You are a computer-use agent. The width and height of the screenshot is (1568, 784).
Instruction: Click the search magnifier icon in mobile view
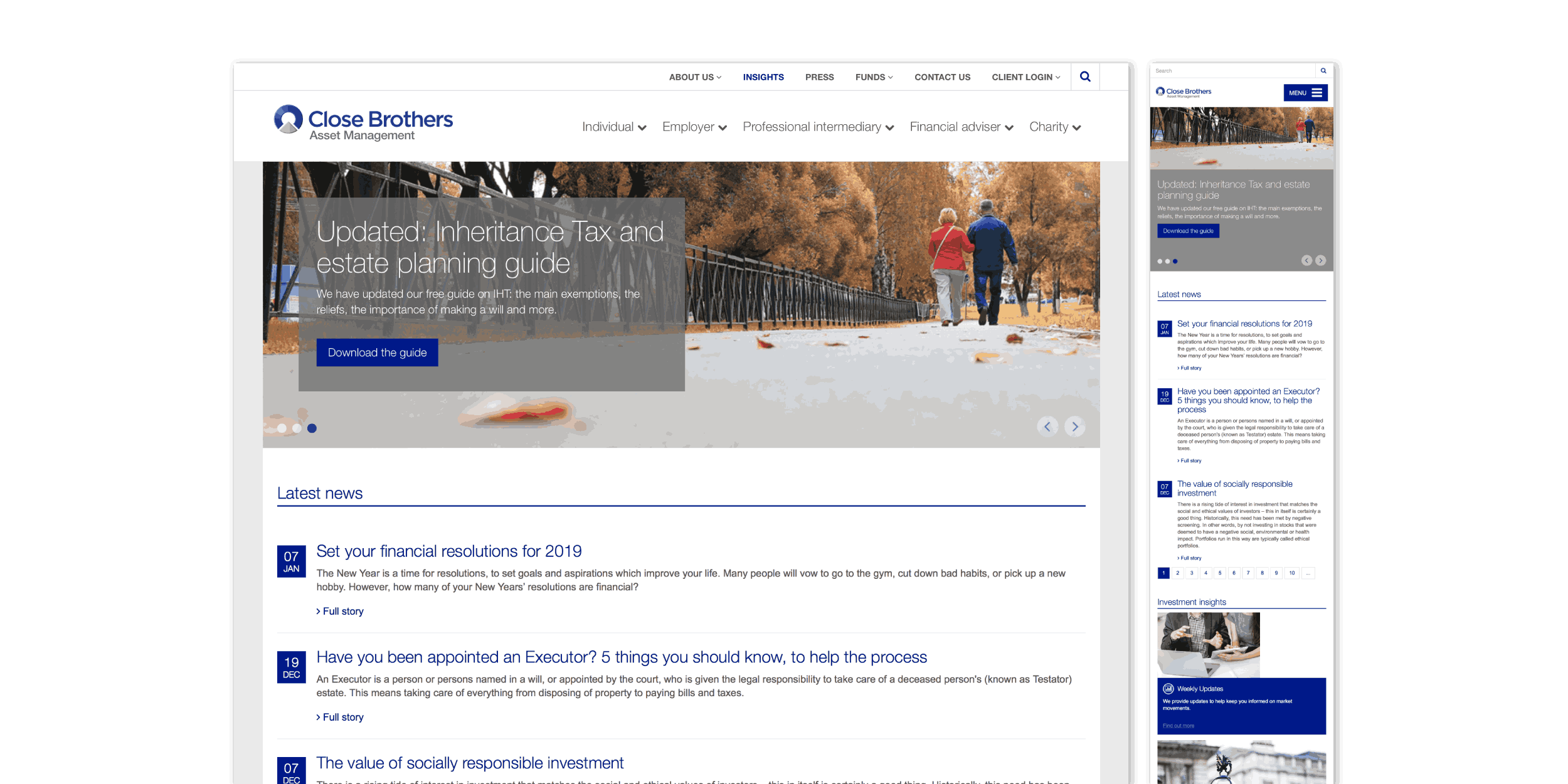click(1323, 71)
